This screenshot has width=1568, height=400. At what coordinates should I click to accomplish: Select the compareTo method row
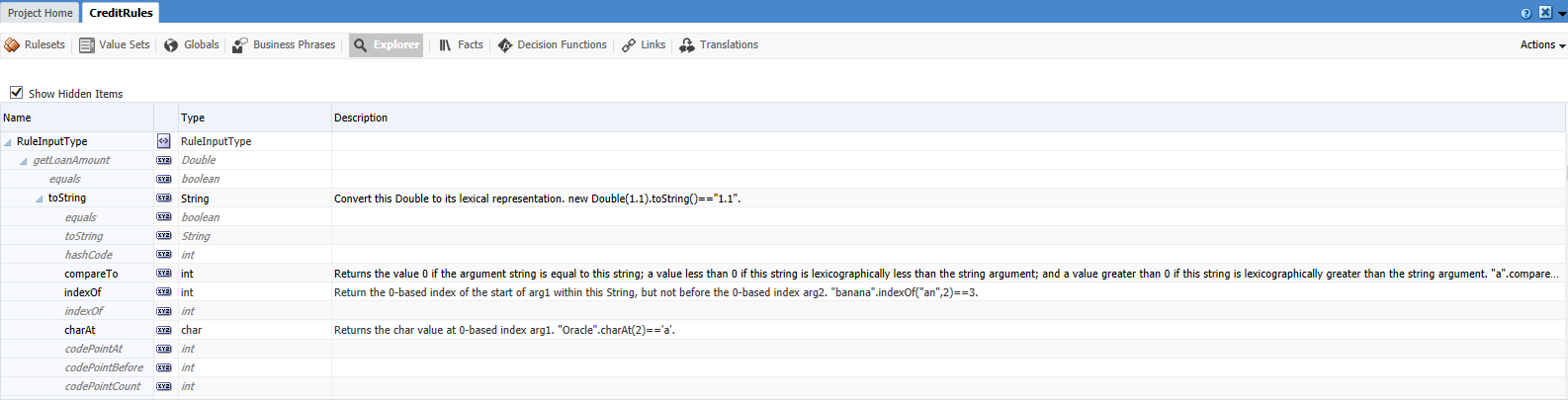(x=91, y=274)
